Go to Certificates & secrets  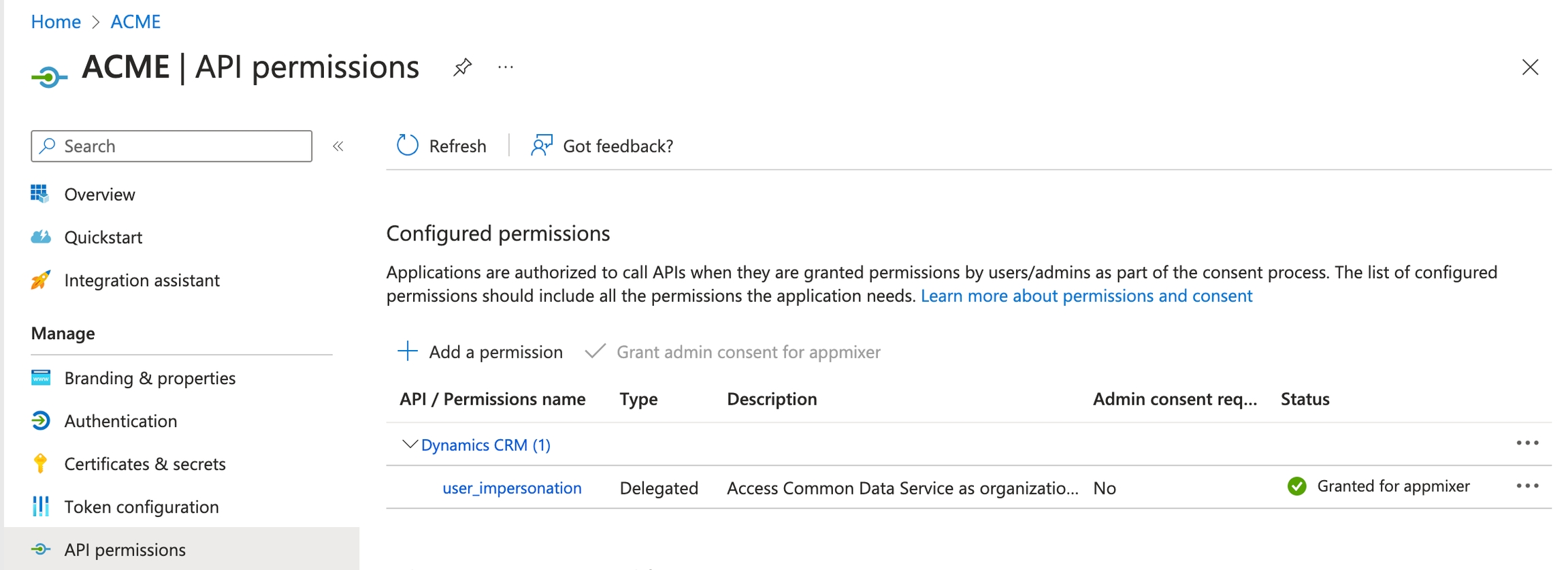coord(144,464)
